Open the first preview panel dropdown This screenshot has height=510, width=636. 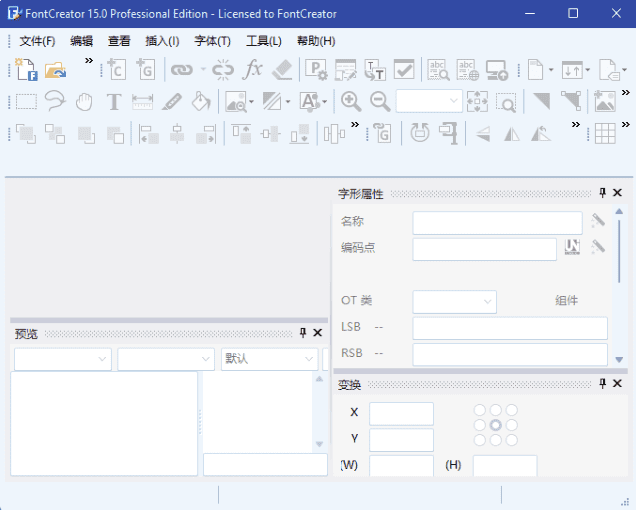[x=62, y=359]
